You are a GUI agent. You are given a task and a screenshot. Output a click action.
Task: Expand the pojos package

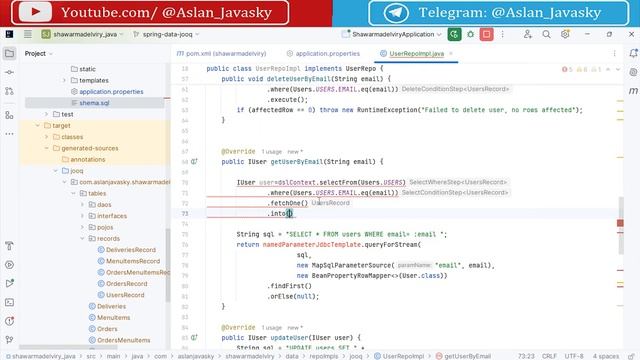pos(82,227)
